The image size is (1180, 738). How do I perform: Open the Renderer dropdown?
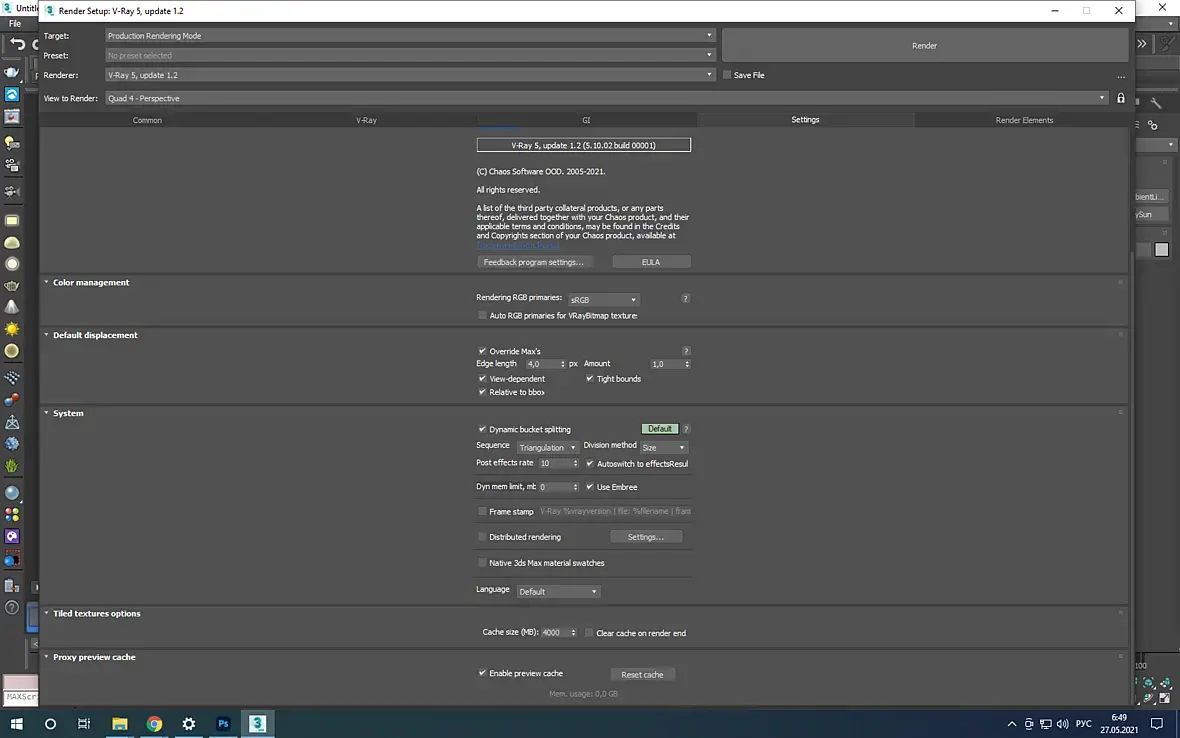409,75
